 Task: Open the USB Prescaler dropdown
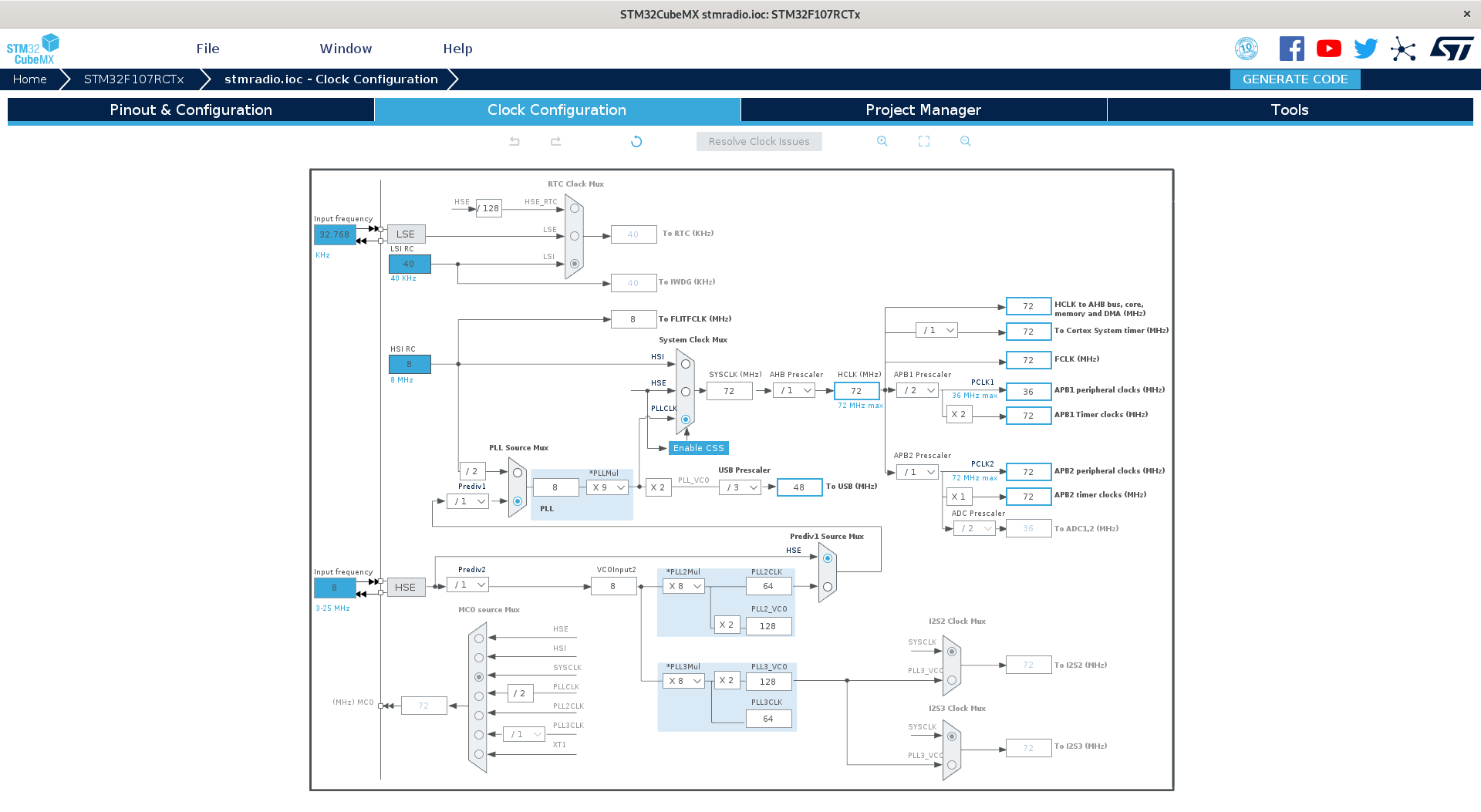coord(740,487)
